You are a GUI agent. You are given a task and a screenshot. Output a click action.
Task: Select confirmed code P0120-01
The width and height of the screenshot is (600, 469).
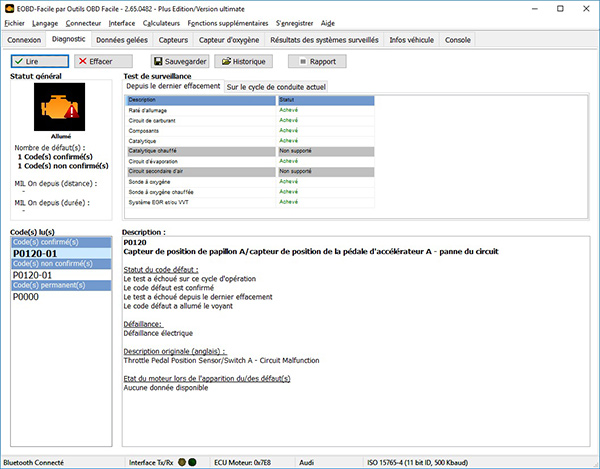point(61,253)
